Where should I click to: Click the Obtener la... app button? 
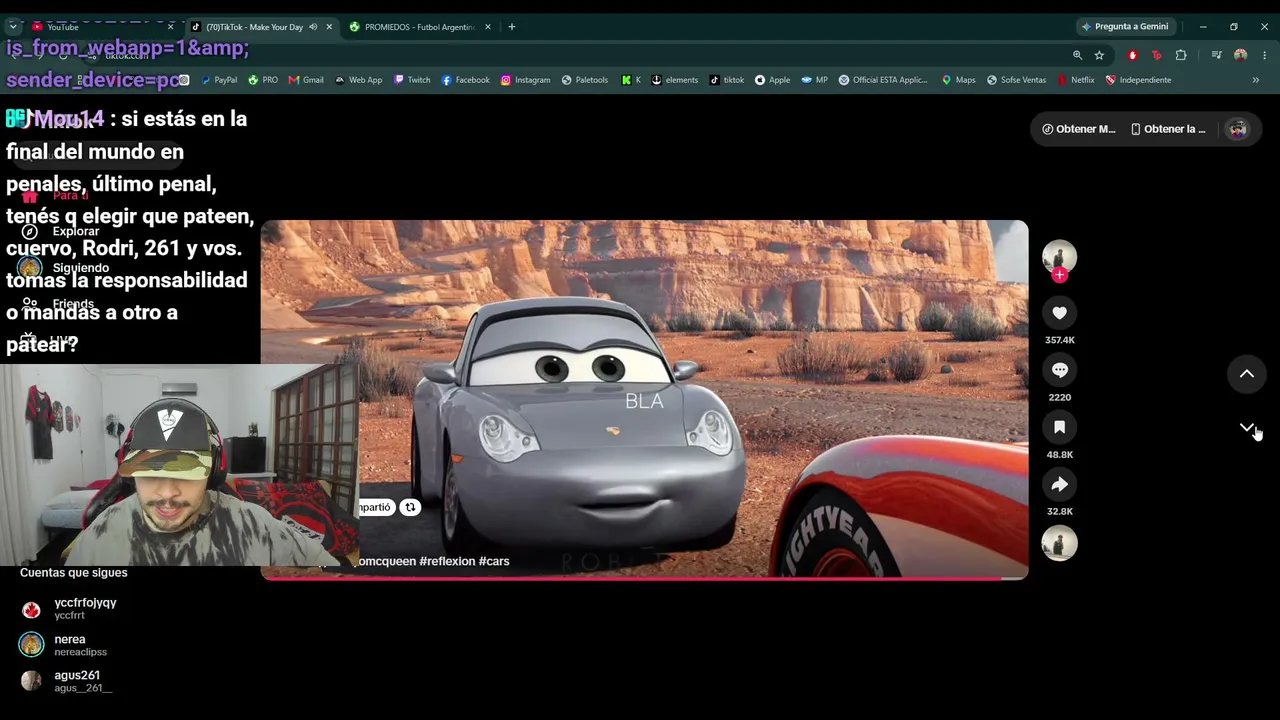1168,129
